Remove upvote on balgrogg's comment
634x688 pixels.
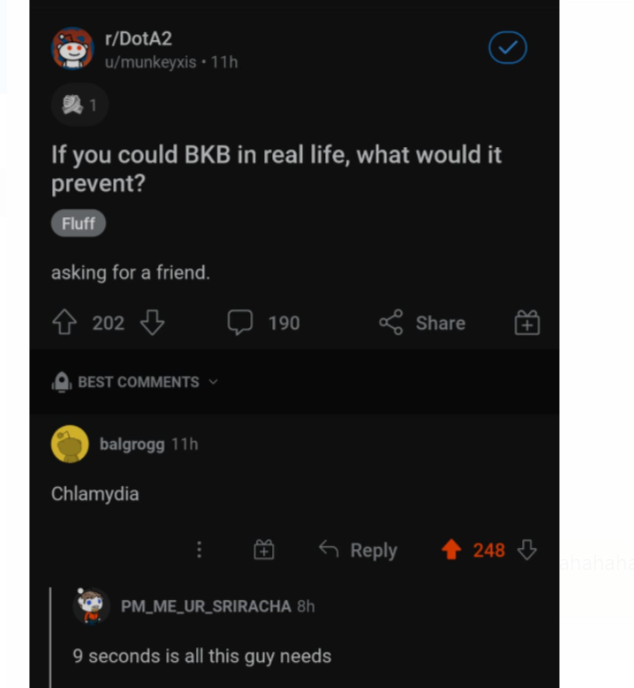(x=451, y=550)
